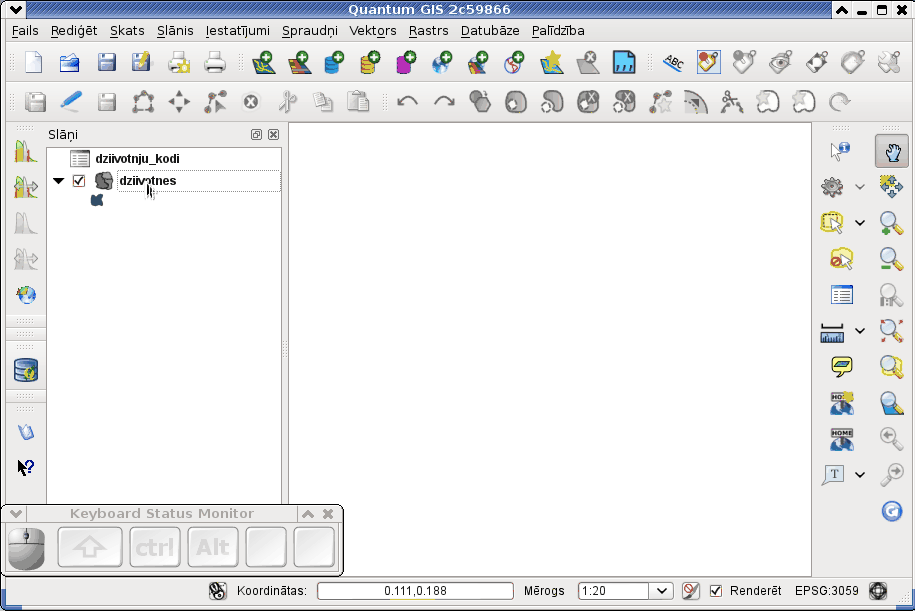
Task: Click the Remove Layer icon
Action: [588, 62]
